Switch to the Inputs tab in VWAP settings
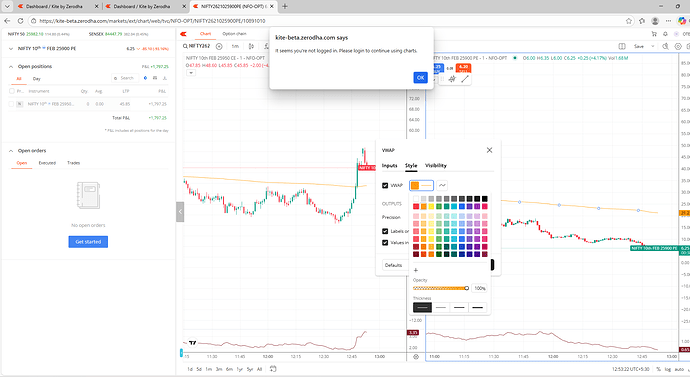Image resolution: width=690 pixels, height=377 pixels. click(x=389, y=165)
